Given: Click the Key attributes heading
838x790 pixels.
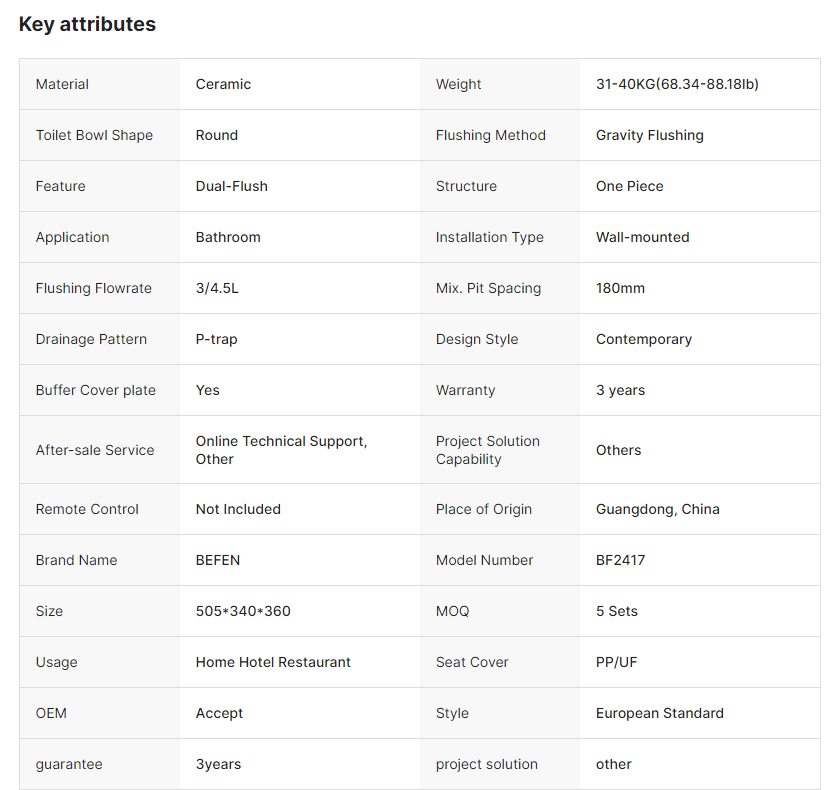Looking at the screenshot, I should coord(87,24).
